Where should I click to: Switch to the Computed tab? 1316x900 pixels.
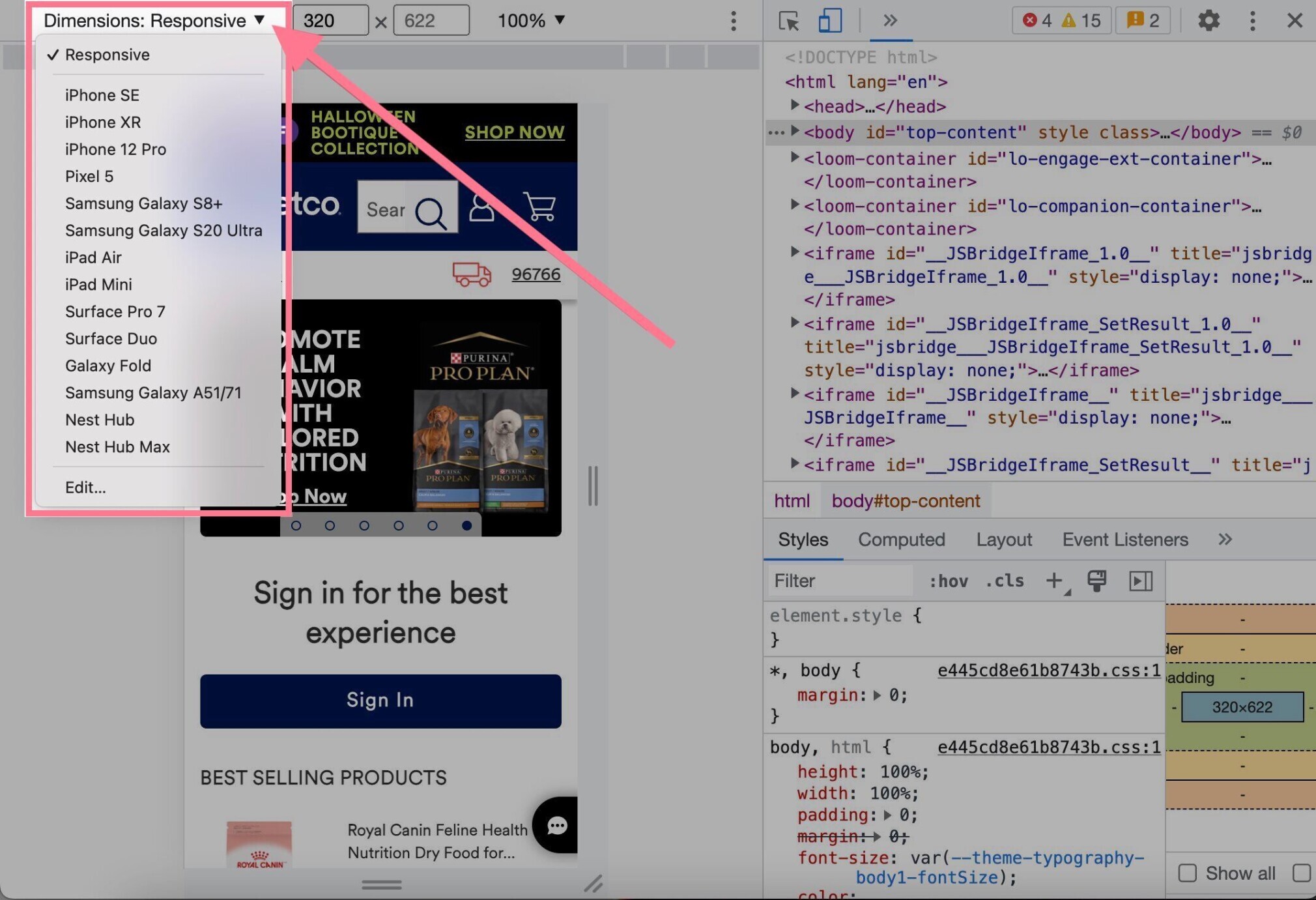coord(901,539)
